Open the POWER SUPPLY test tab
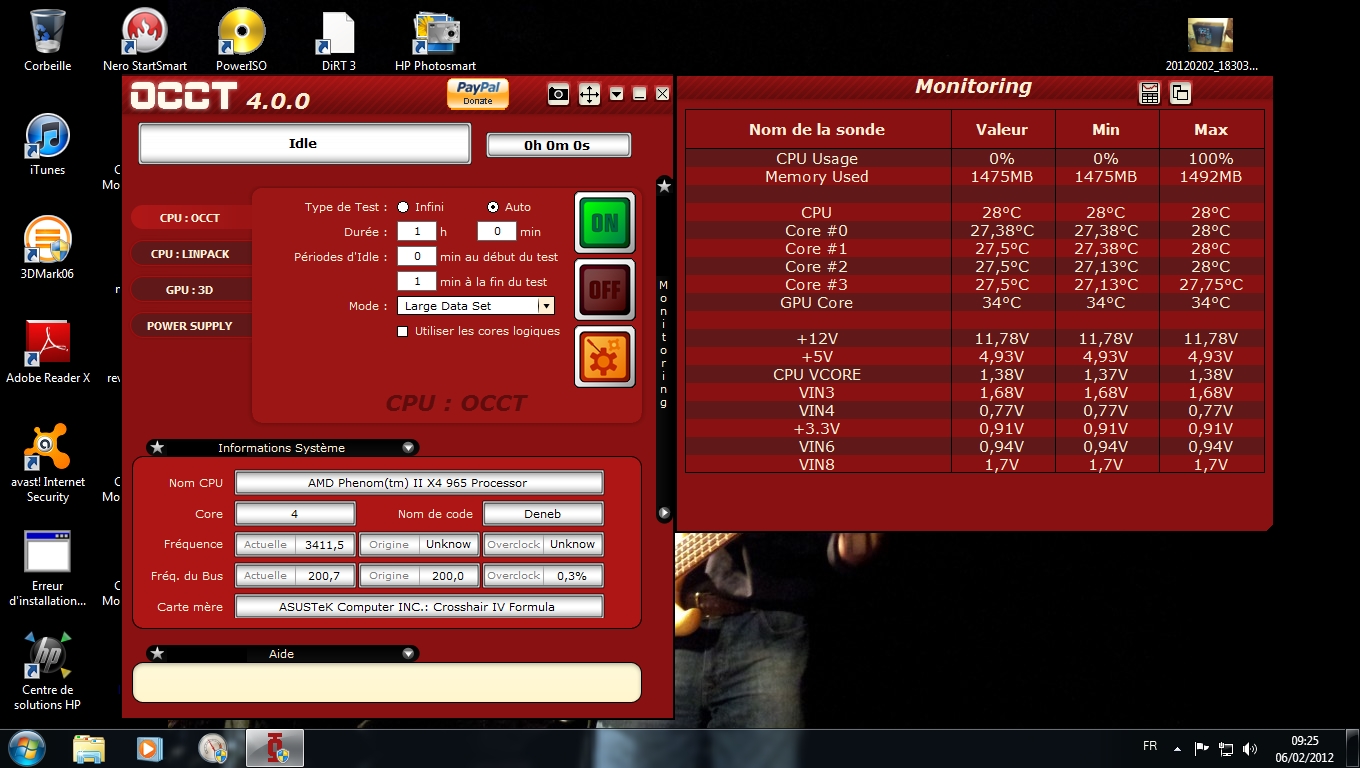The image size is (1360, 768). coord(190,326)
